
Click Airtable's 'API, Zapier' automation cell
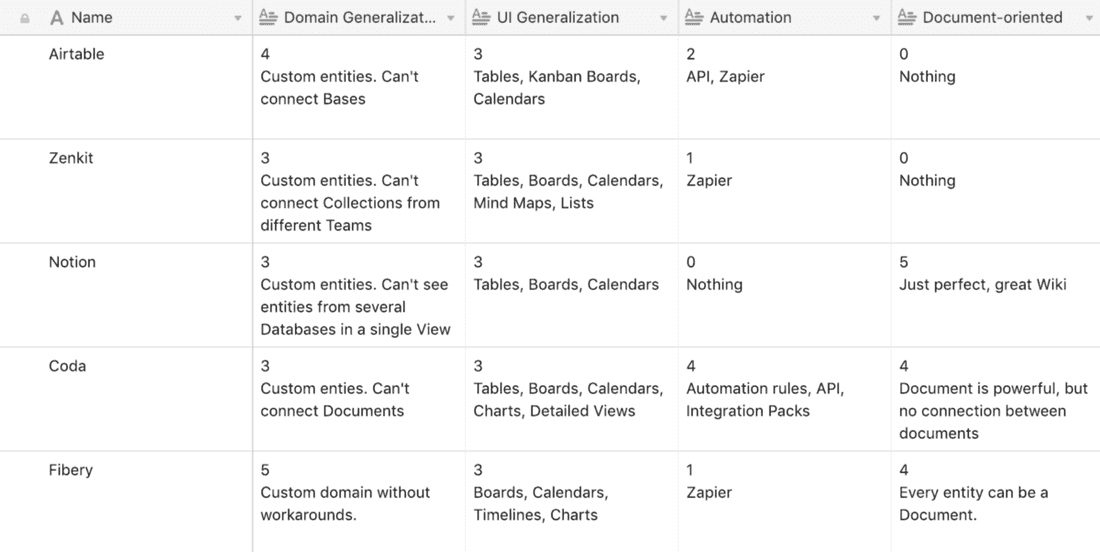tap(725, 77)
